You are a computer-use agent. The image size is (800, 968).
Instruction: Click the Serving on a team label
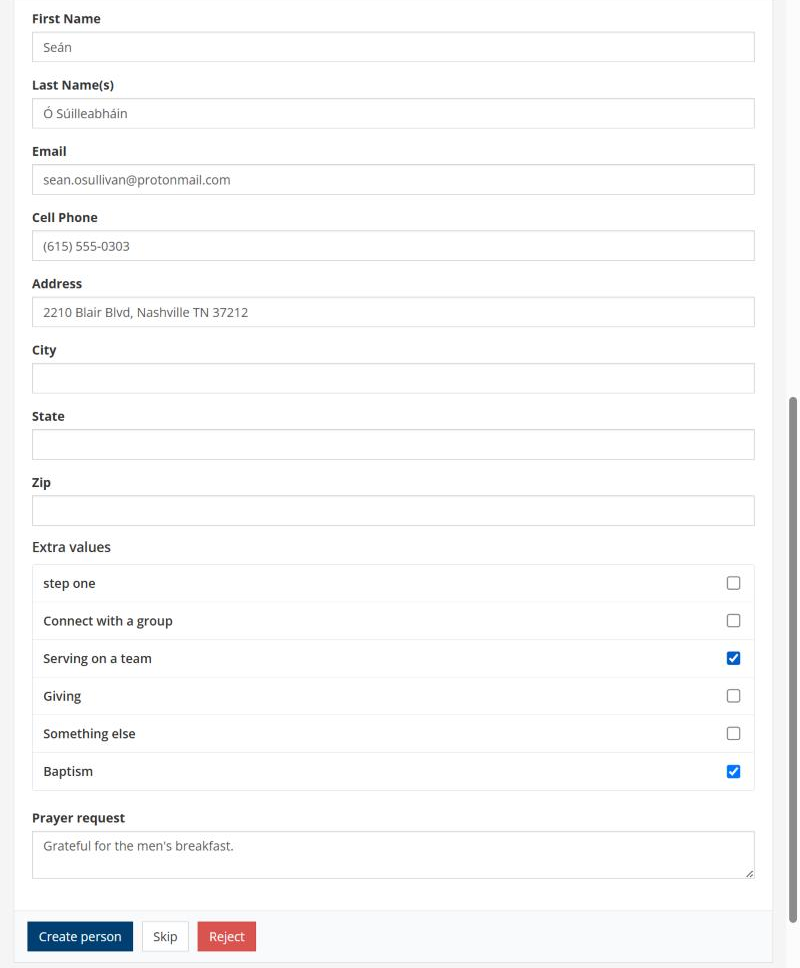(98, 659)
